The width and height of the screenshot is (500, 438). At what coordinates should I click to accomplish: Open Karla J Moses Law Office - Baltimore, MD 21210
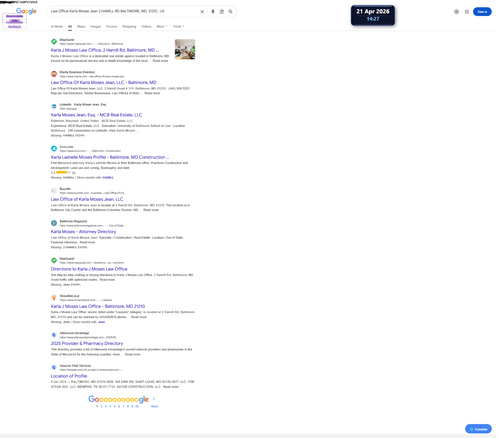click(98, 306)
